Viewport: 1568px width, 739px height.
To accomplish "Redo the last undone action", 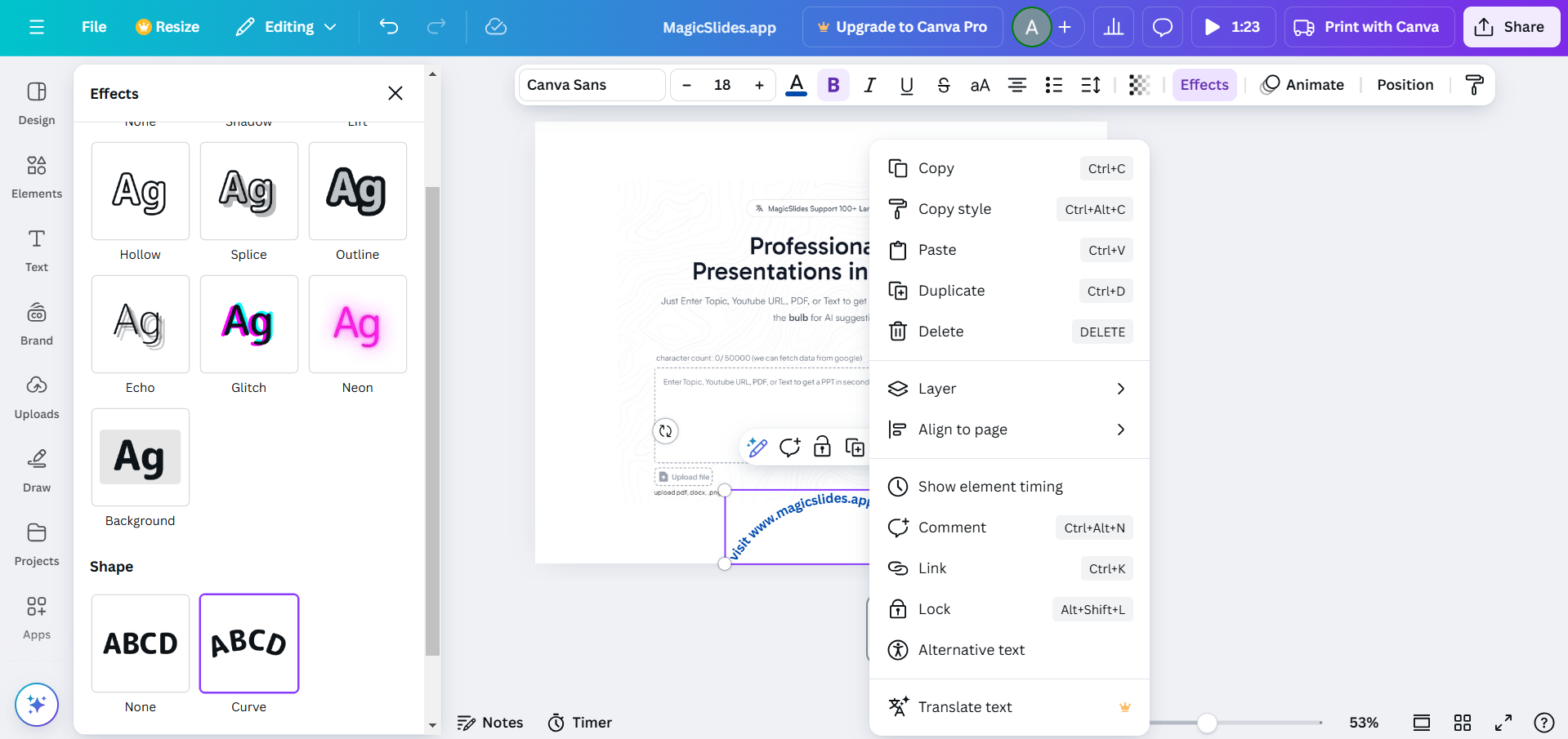I will (x=436, y=27).
